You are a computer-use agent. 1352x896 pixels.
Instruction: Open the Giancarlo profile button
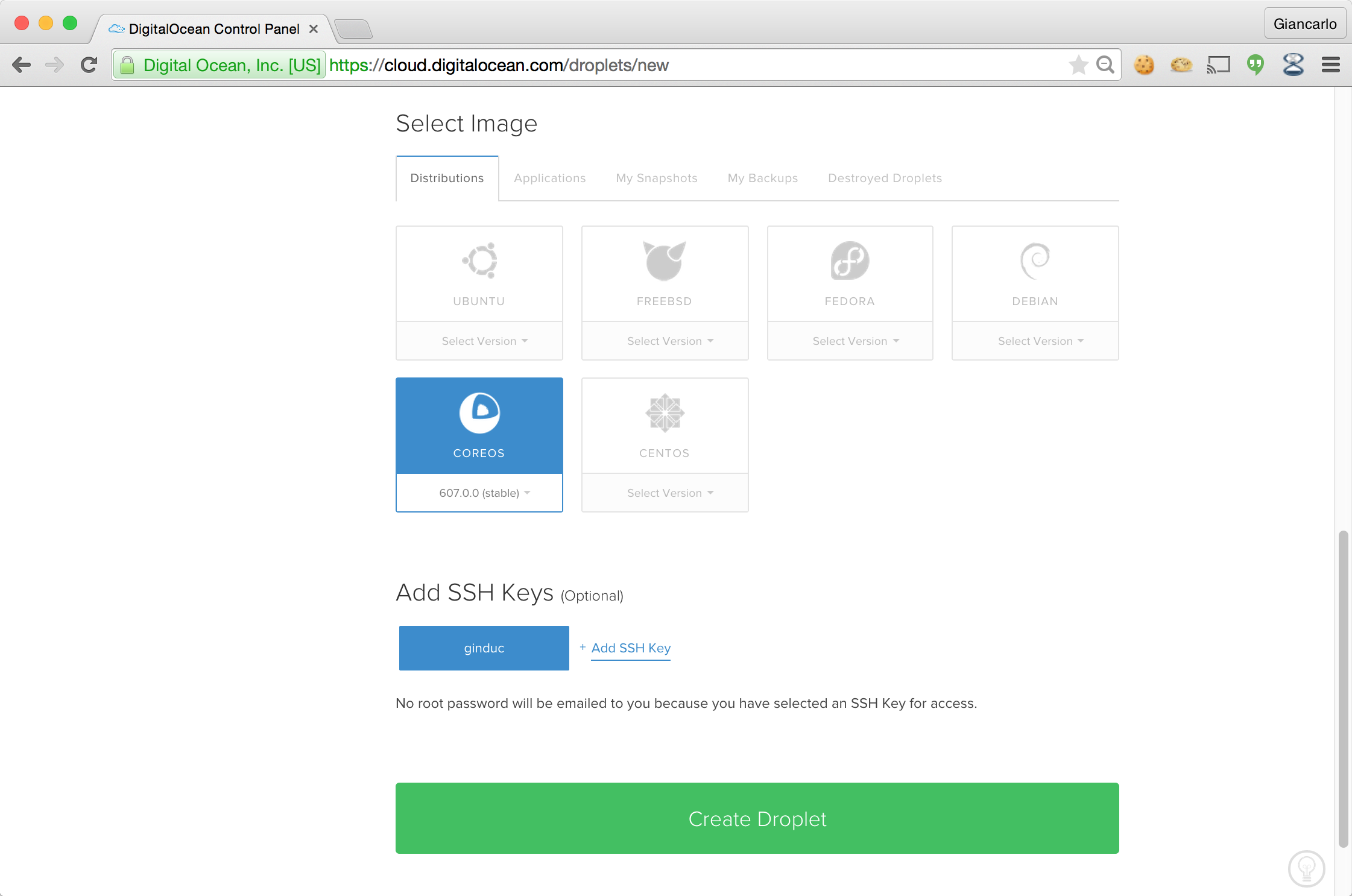pos(1305,24)
